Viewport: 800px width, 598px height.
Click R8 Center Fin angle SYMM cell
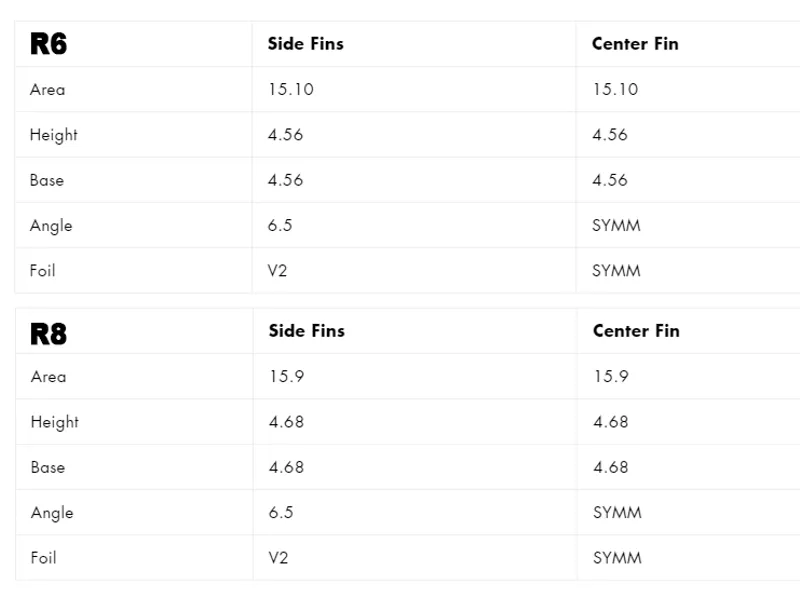(x=617, y=513)
